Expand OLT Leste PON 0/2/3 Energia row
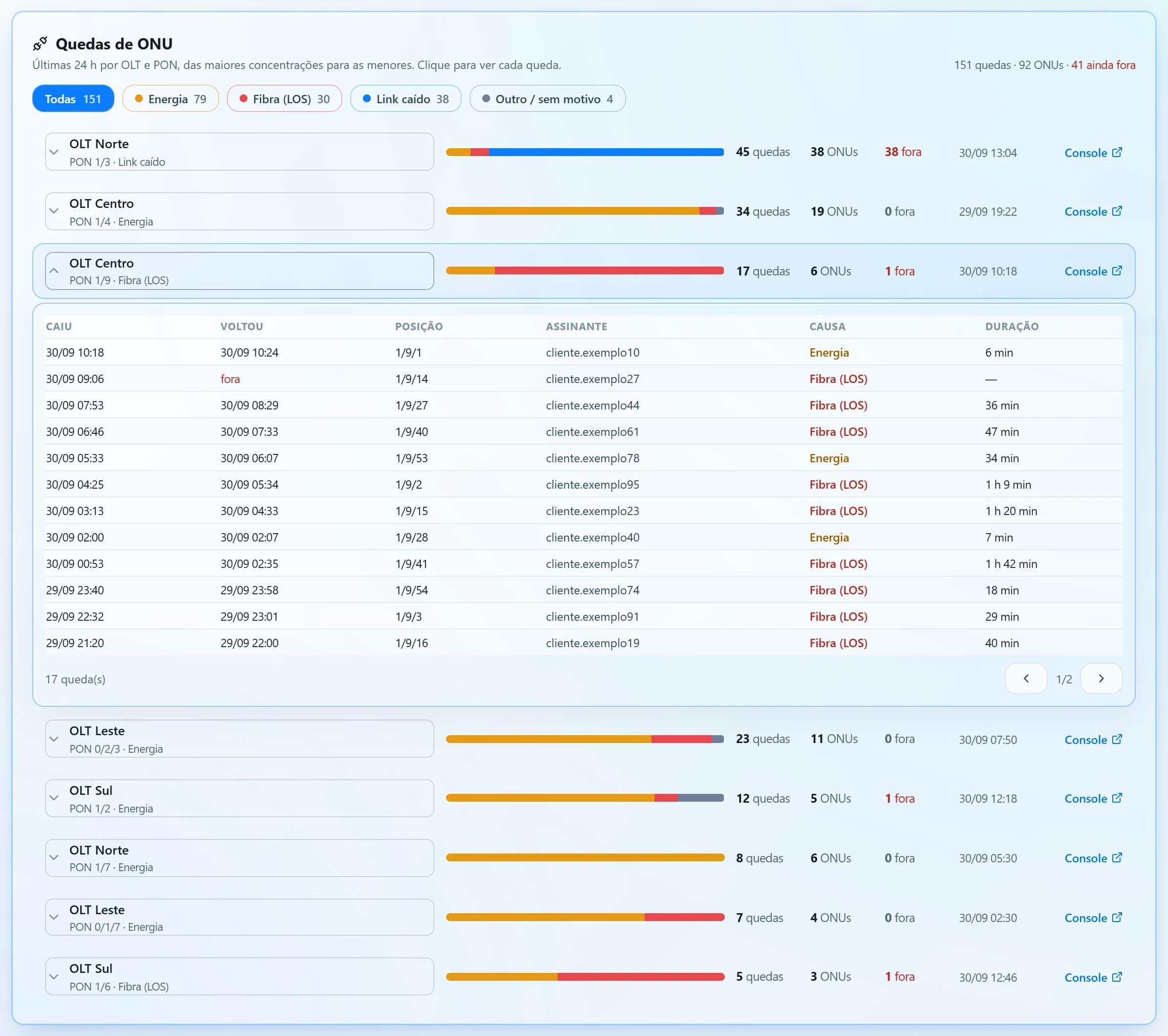 (240, 739)
